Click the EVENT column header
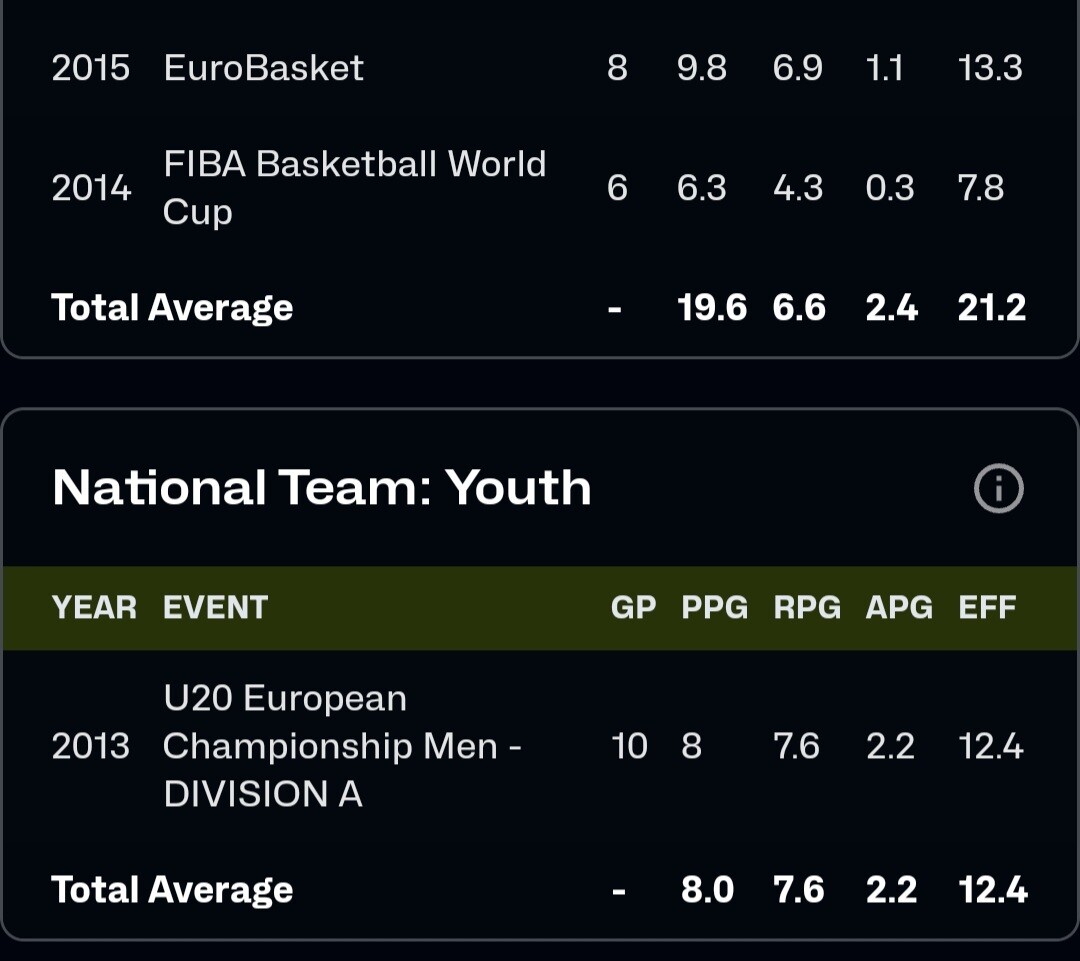This screenshot has height=961, width=1080. point(215,608)
